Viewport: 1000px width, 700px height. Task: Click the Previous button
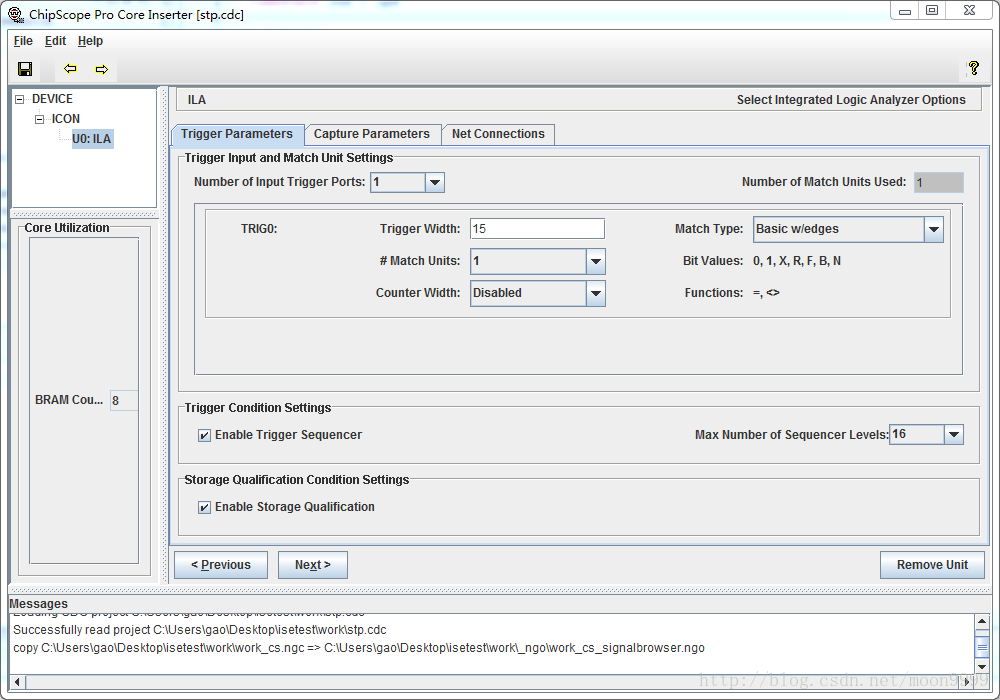pyautogui.click(x=221, y=565)
